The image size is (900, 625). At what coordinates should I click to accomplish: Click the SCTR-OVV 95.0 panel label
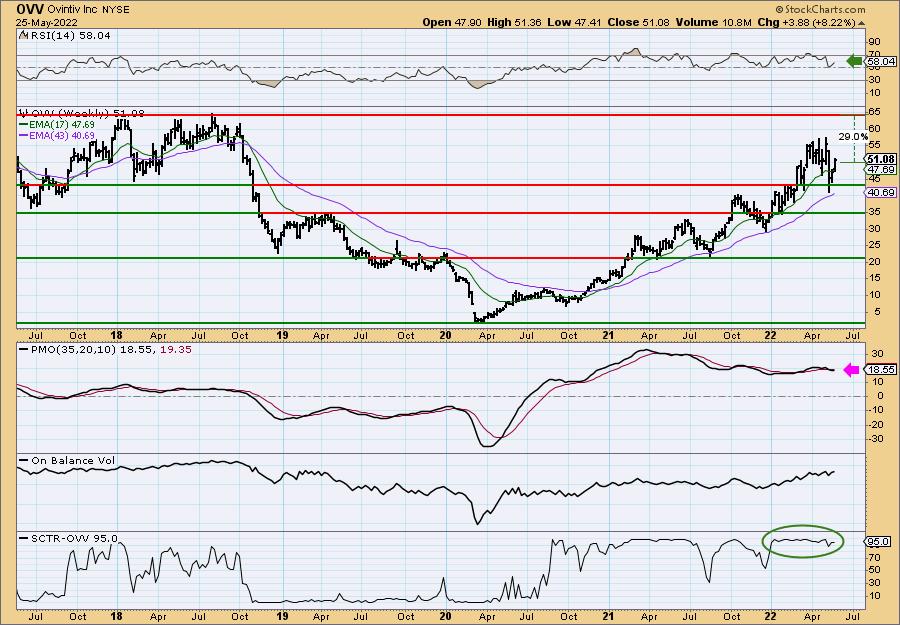click(x=73, y=538)
